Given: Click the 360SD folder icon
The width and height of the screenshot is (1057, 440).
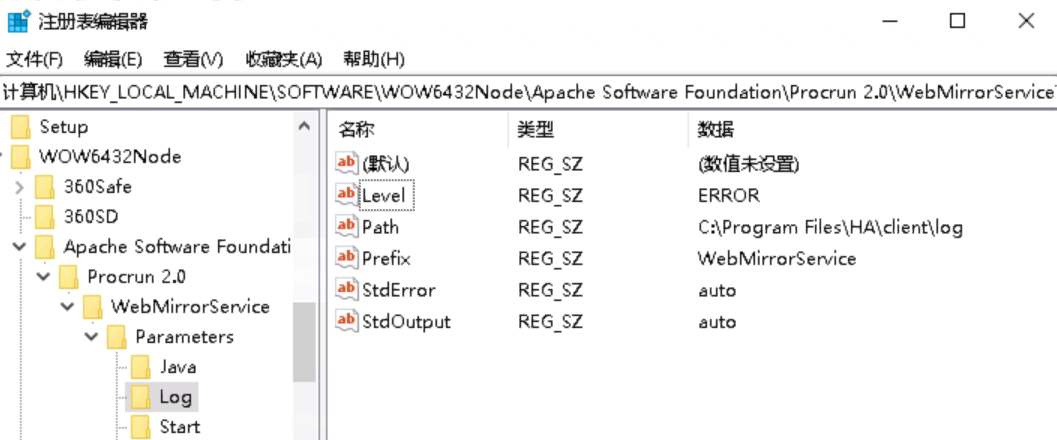Looking at the screenshot, I should tap(45, 216).
